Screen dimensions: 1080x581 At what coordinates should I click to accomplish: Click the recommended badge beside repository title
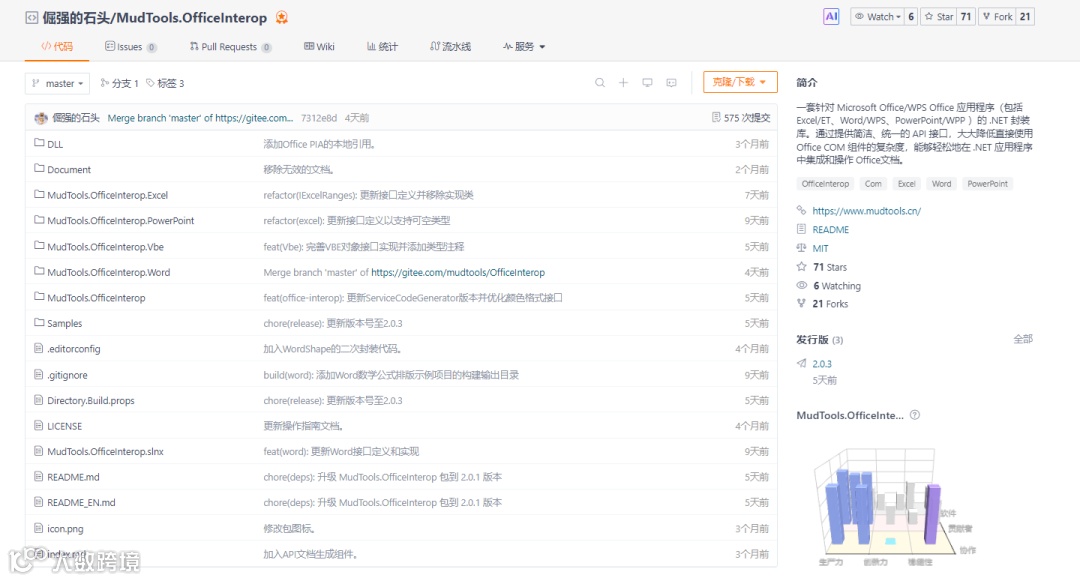282,18
